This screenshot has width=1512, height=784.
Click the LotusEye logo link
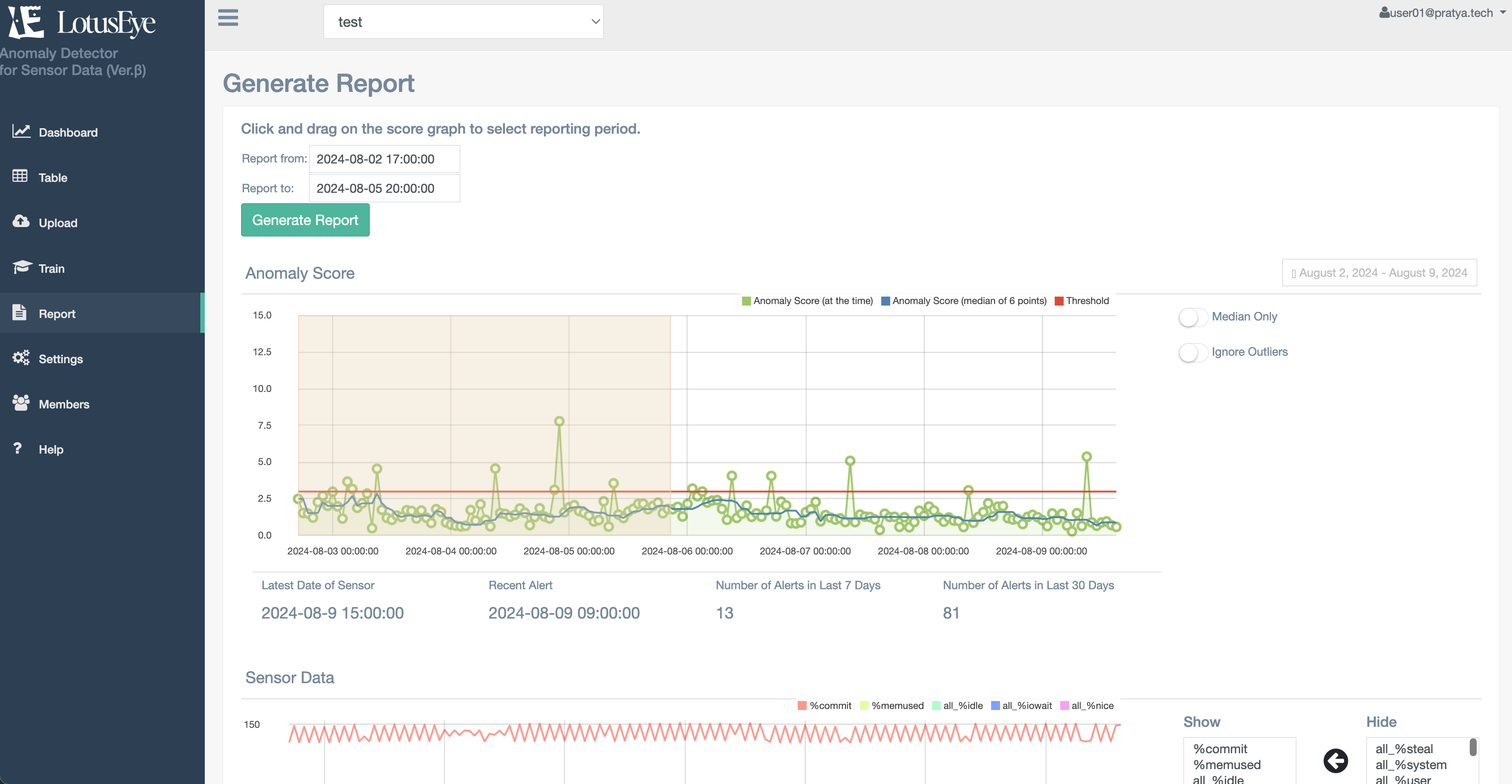click(82, 22)
